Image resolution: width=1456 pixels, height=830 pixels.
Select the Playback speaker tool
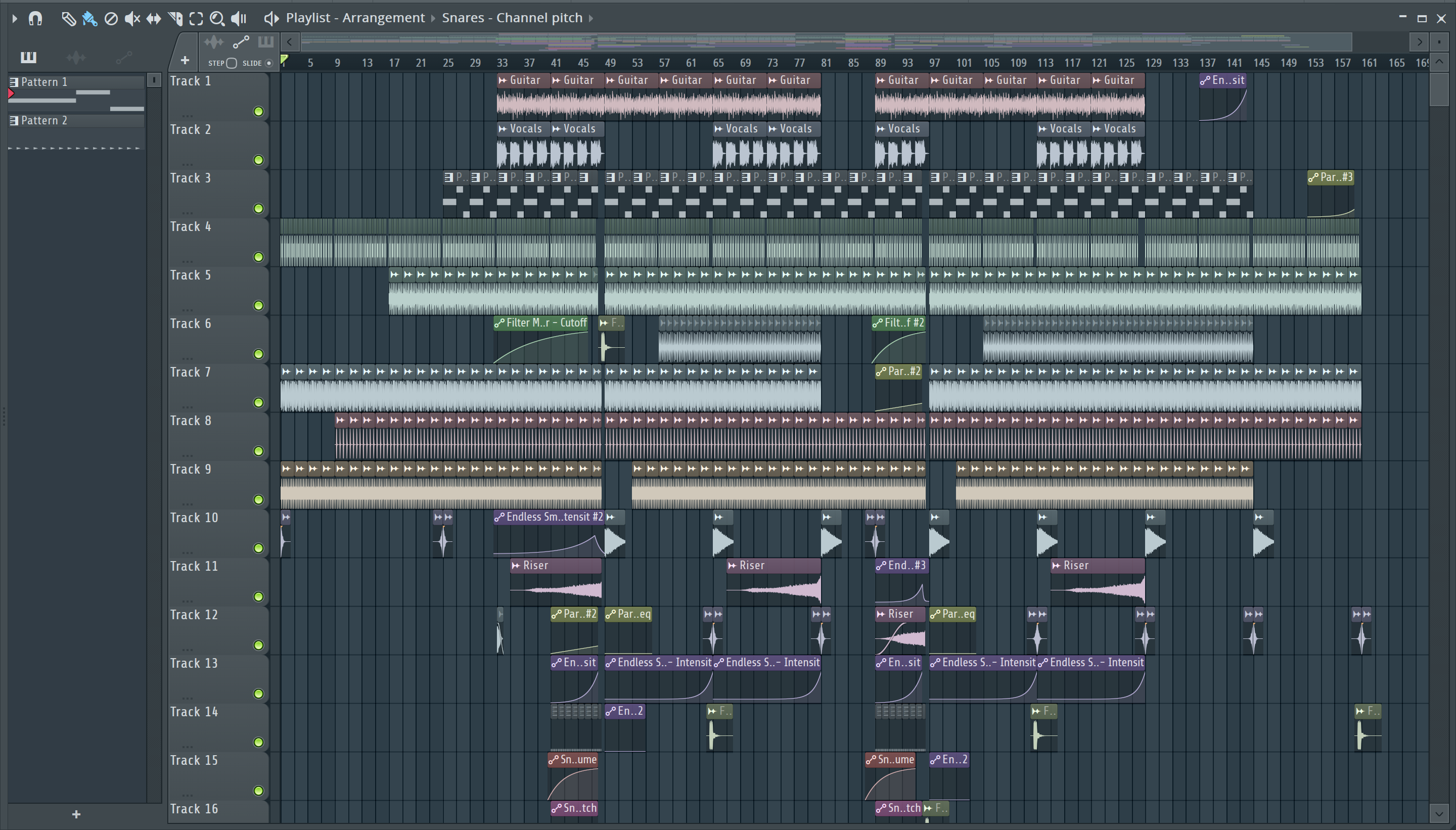tap(238, 19)
